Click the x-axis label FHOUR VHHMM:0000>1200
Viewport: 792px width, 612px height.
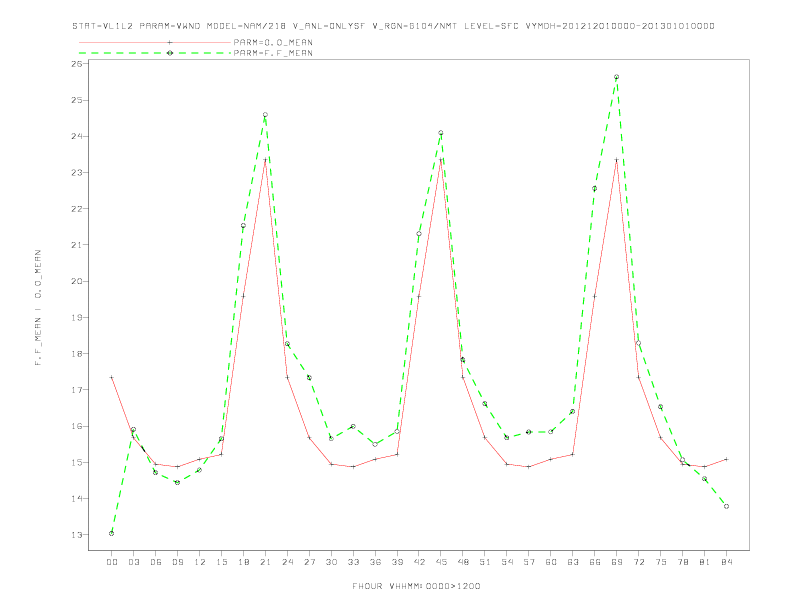[x=416, y=586]
